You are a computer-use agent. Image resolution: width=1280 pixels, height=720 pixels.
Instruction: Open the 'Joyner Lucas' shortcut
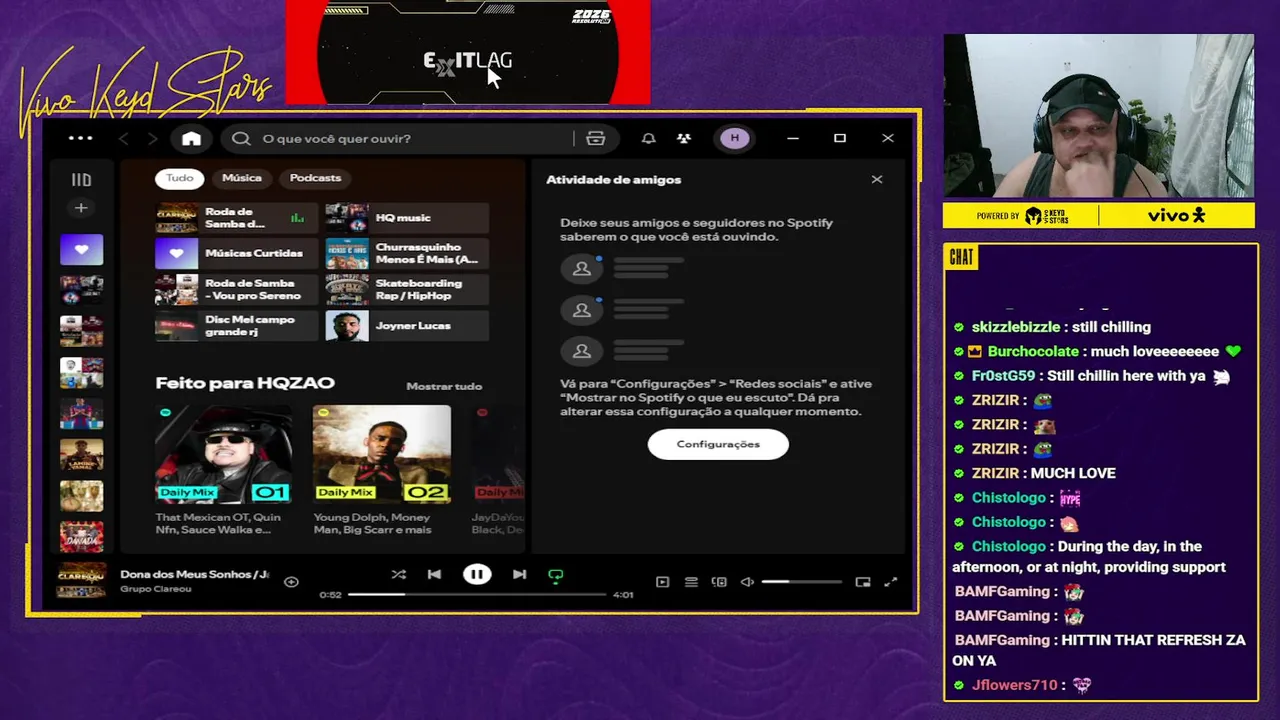[x=407, y=326]
